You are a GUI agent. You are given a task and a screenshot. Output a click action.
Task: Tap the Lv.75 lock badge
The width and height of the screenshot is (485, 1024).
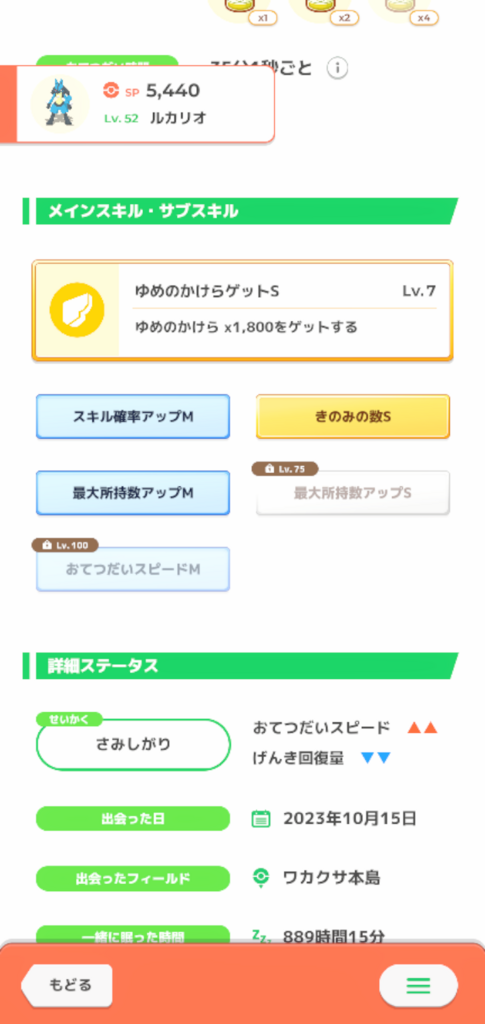pyautogui.click(x=285, y=469)
